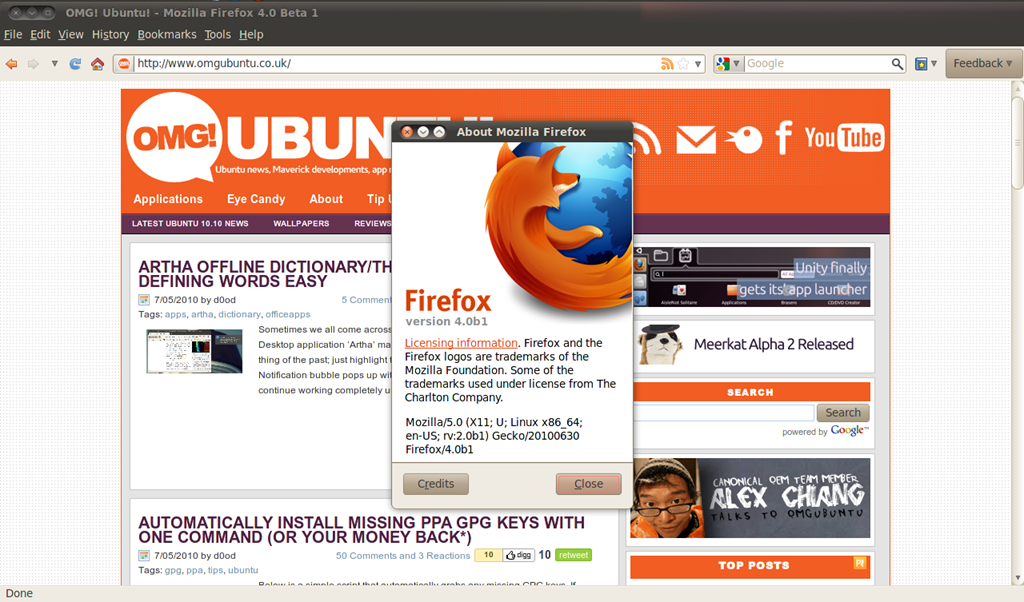Click the RSS feed icon in address bar
The width and height of the screenshot is (1024, 602).
tap(667, 63)
